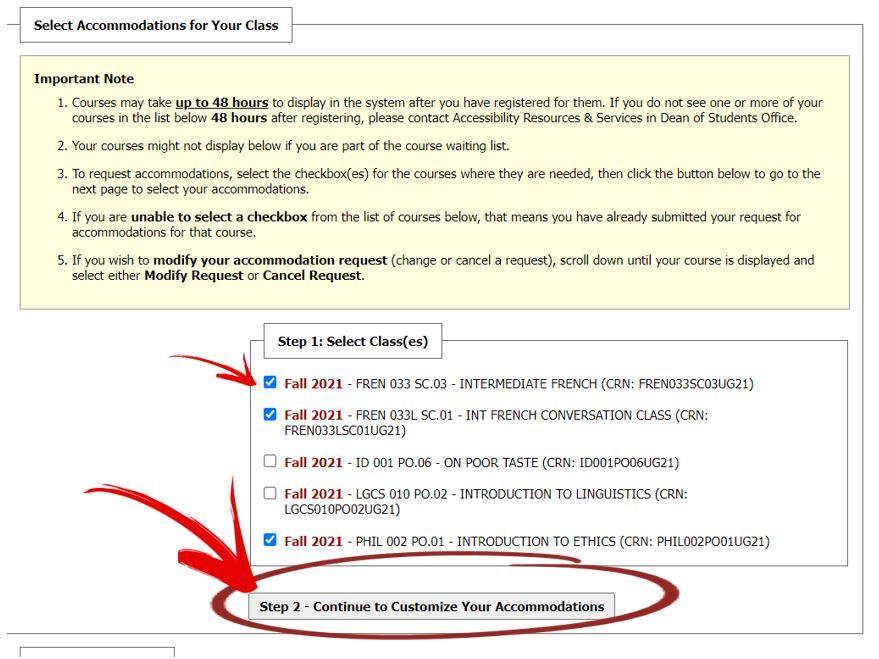
Task: Click the 'Step 1: Select Class(es)' heading
Action: click(x=353, y=341)
